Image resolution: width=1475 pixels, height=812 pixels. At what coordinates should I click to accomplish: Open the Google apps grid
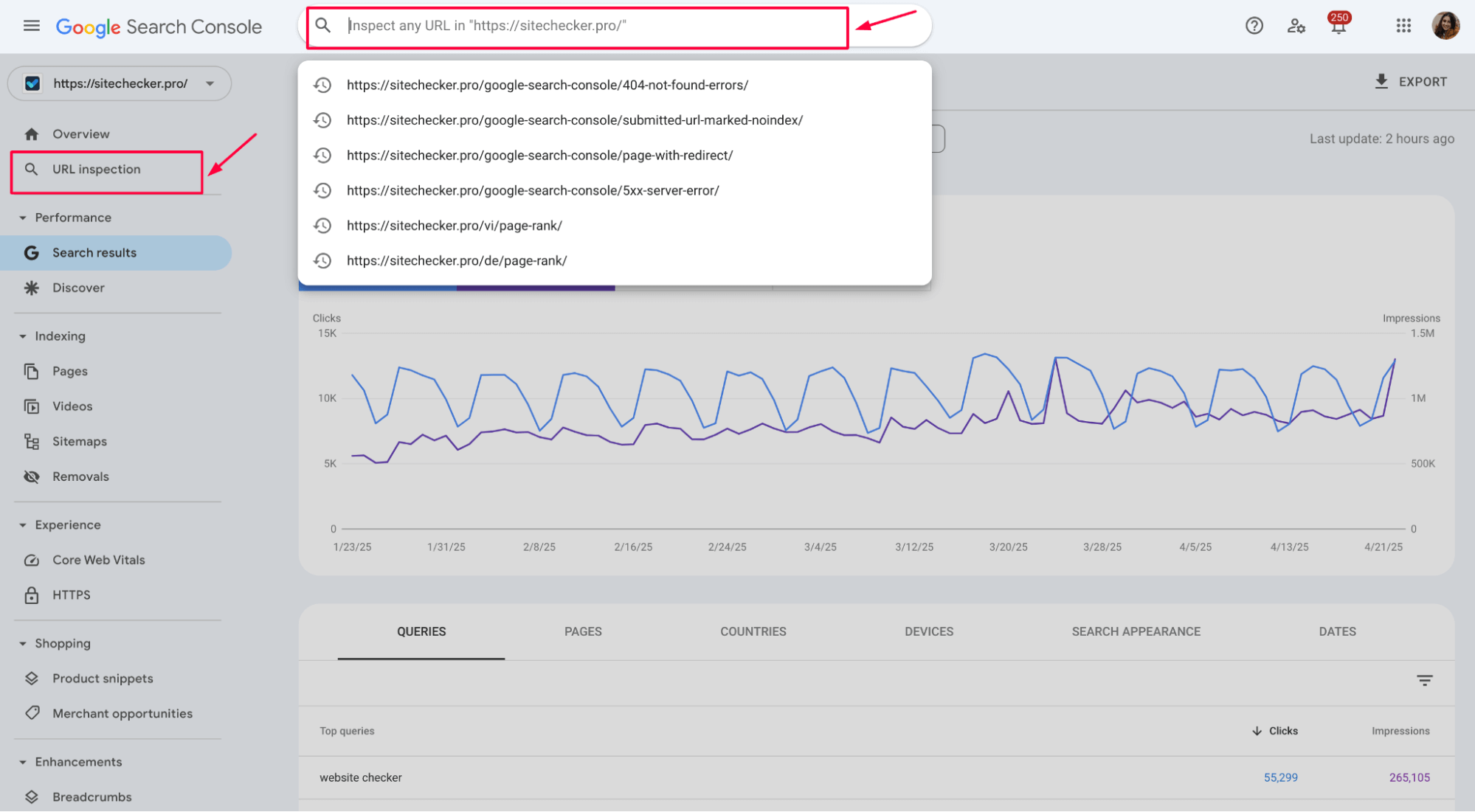point(1403,27)
